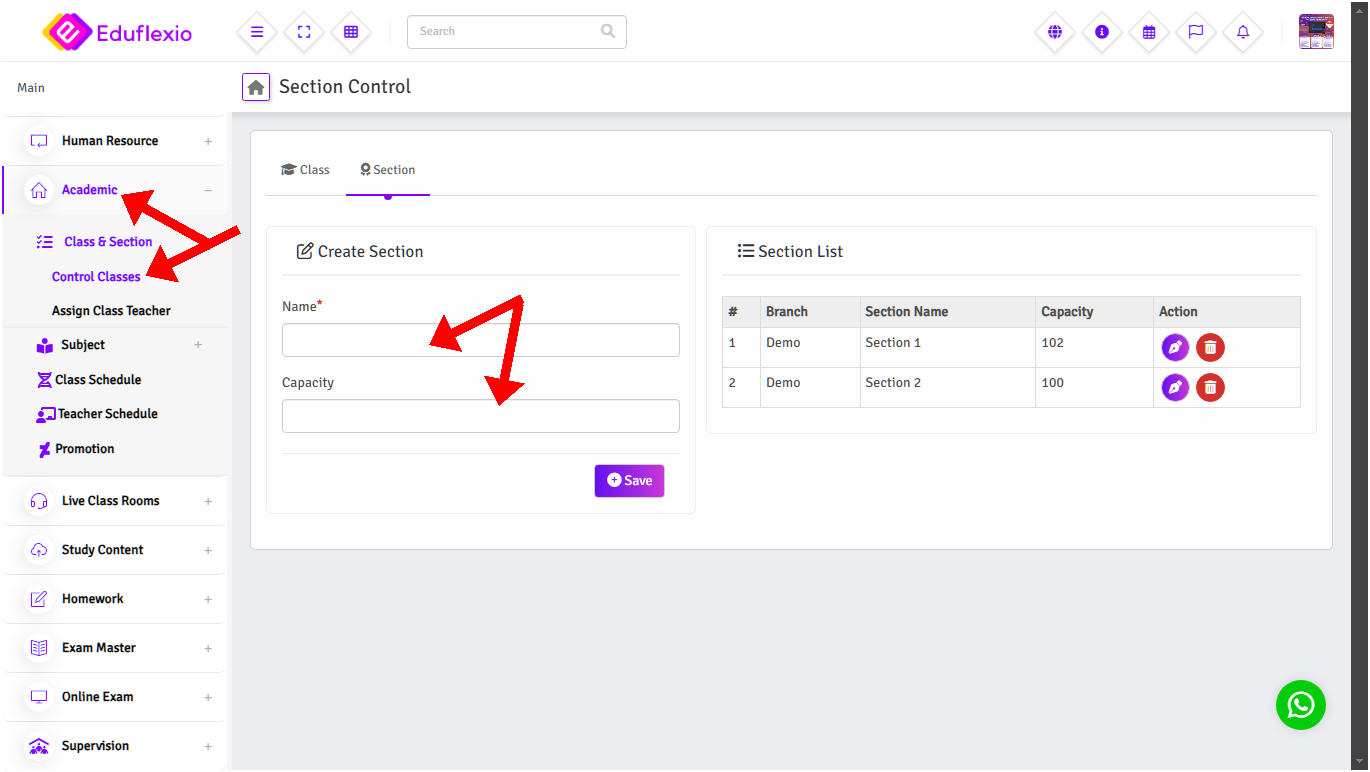
Task: Delete Section 2 using the trash icon
Action: coord(1210,387)
